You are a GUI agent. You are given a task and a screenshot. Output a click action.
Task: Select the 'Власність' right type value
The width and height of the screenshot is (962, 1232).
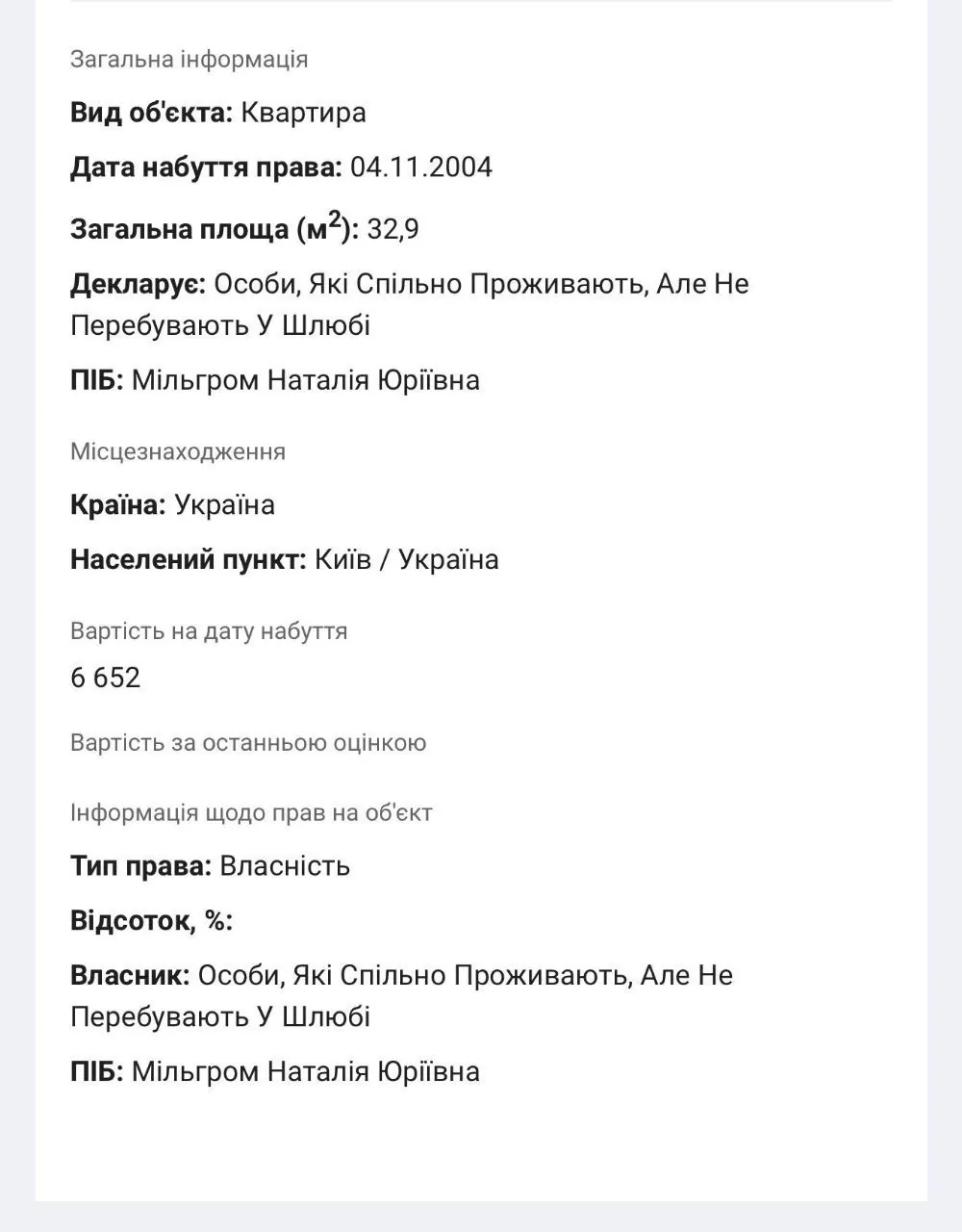(285, 866)
